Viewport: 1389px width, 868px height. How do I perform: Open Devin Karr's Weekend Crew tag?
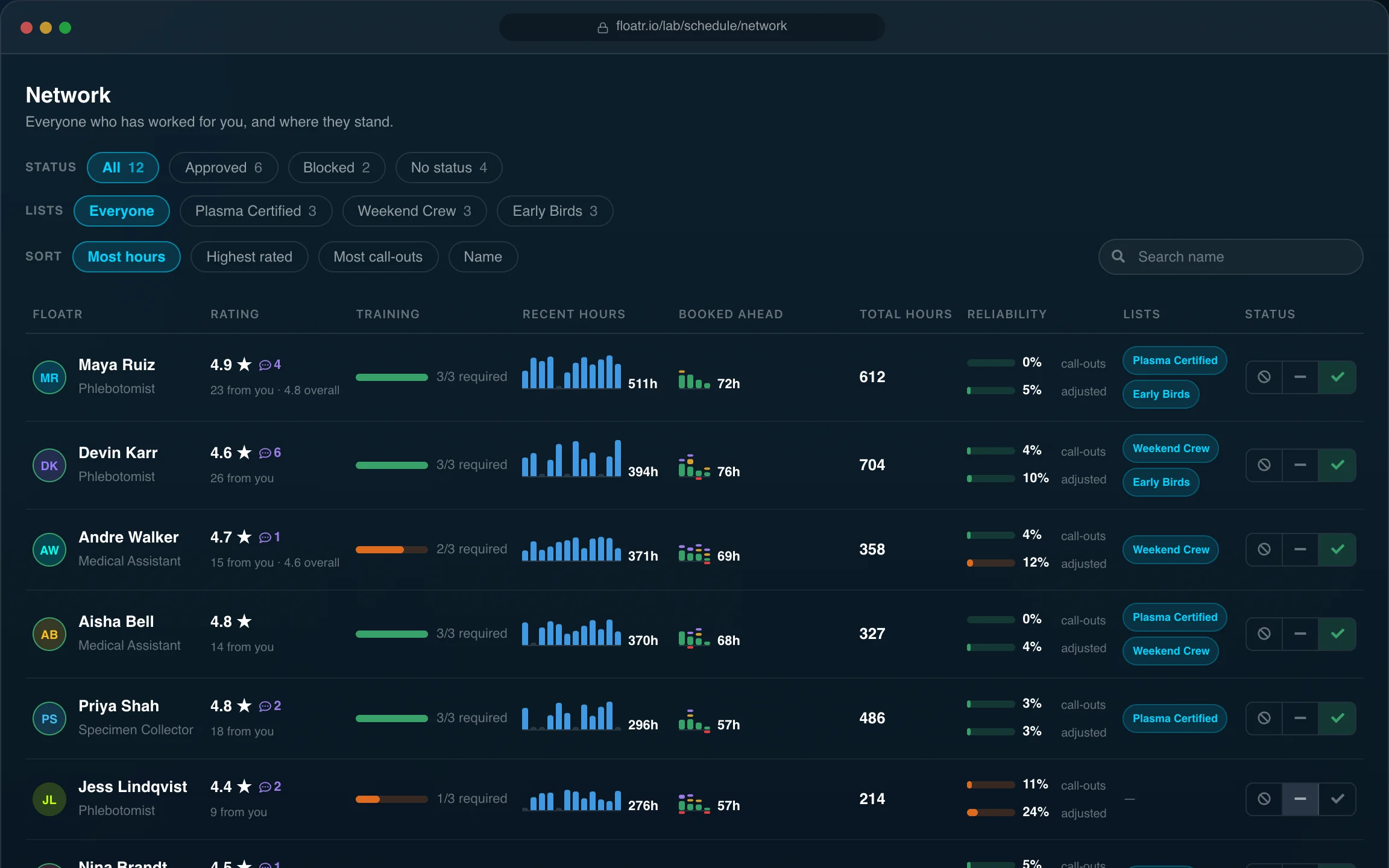(1170, 448)
